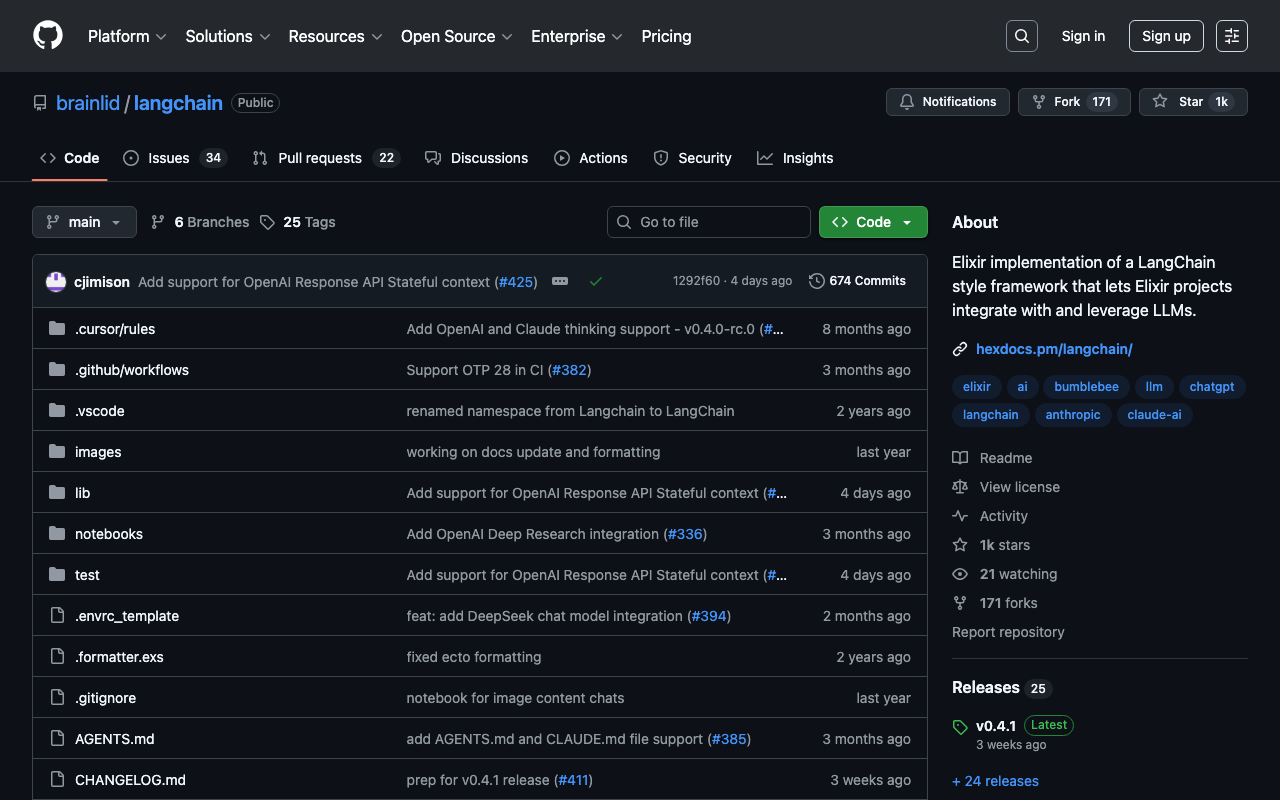Open the main branch dropdown

(x=84, y=222)
